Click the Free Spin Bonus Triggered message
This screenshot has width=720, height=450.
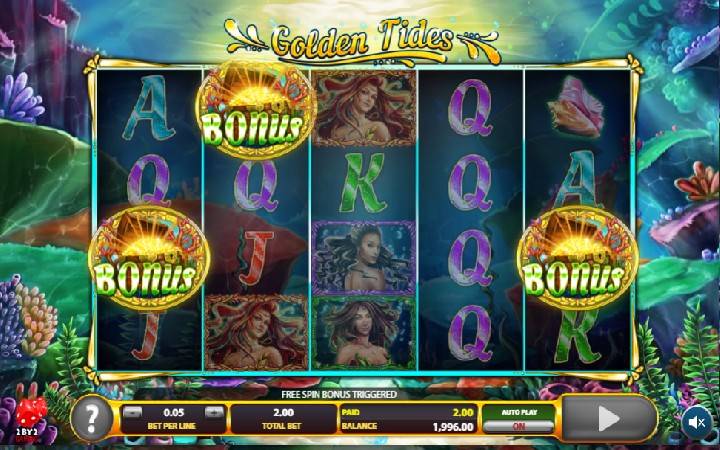(x=339, y=394)
